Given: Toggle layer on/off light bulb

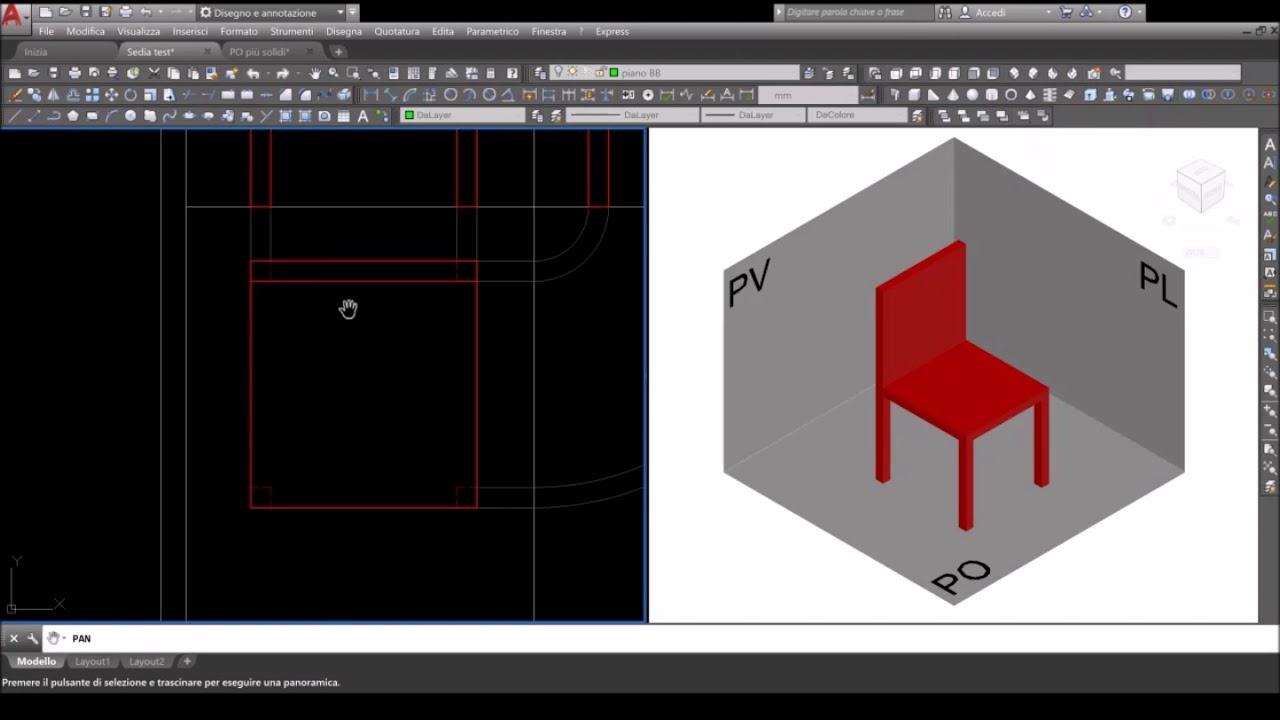Looking at the screenshot, I should click(558, 72).
